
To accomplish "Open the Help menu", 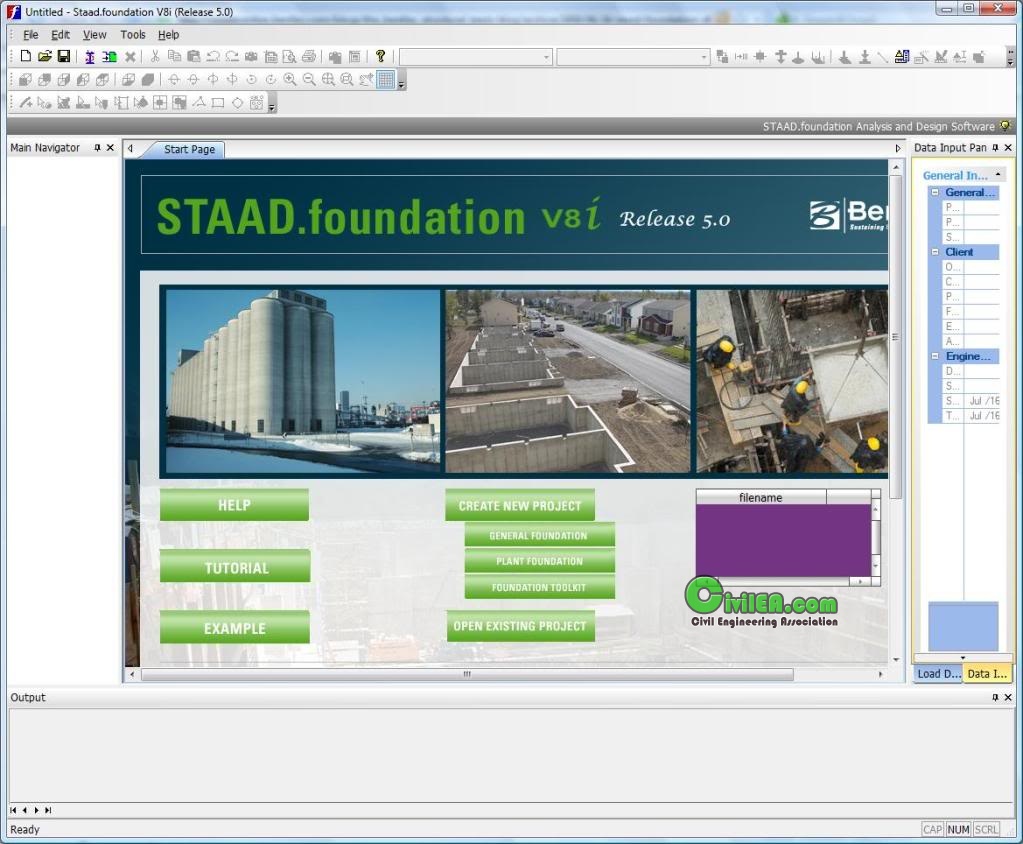I will (x=168, y=35).
